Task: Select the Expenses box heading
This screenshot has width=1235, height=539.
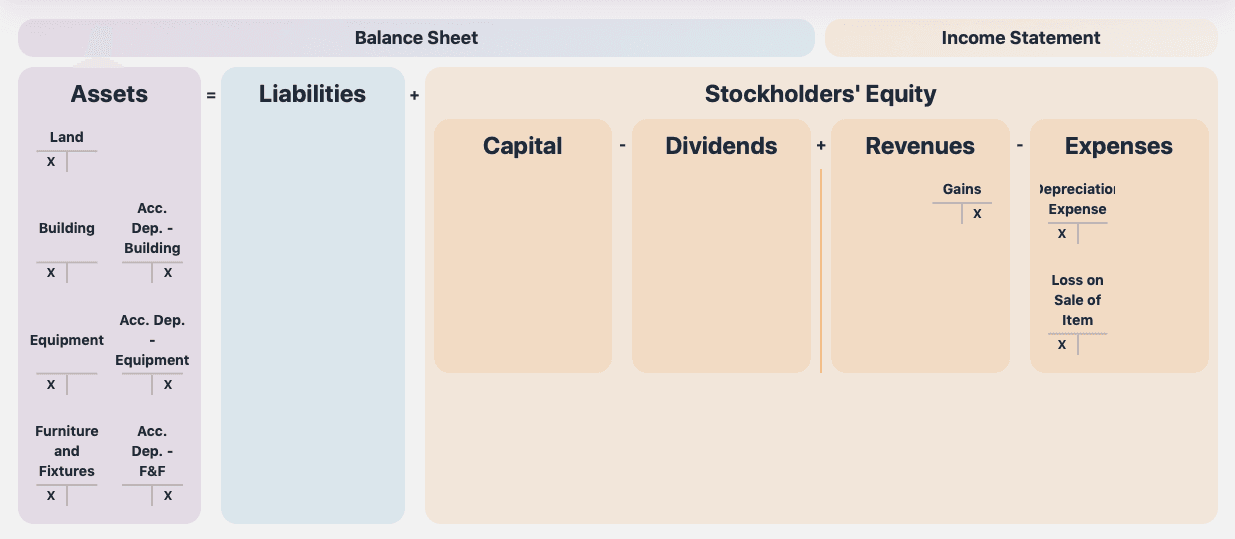Action: (1119, 146)
